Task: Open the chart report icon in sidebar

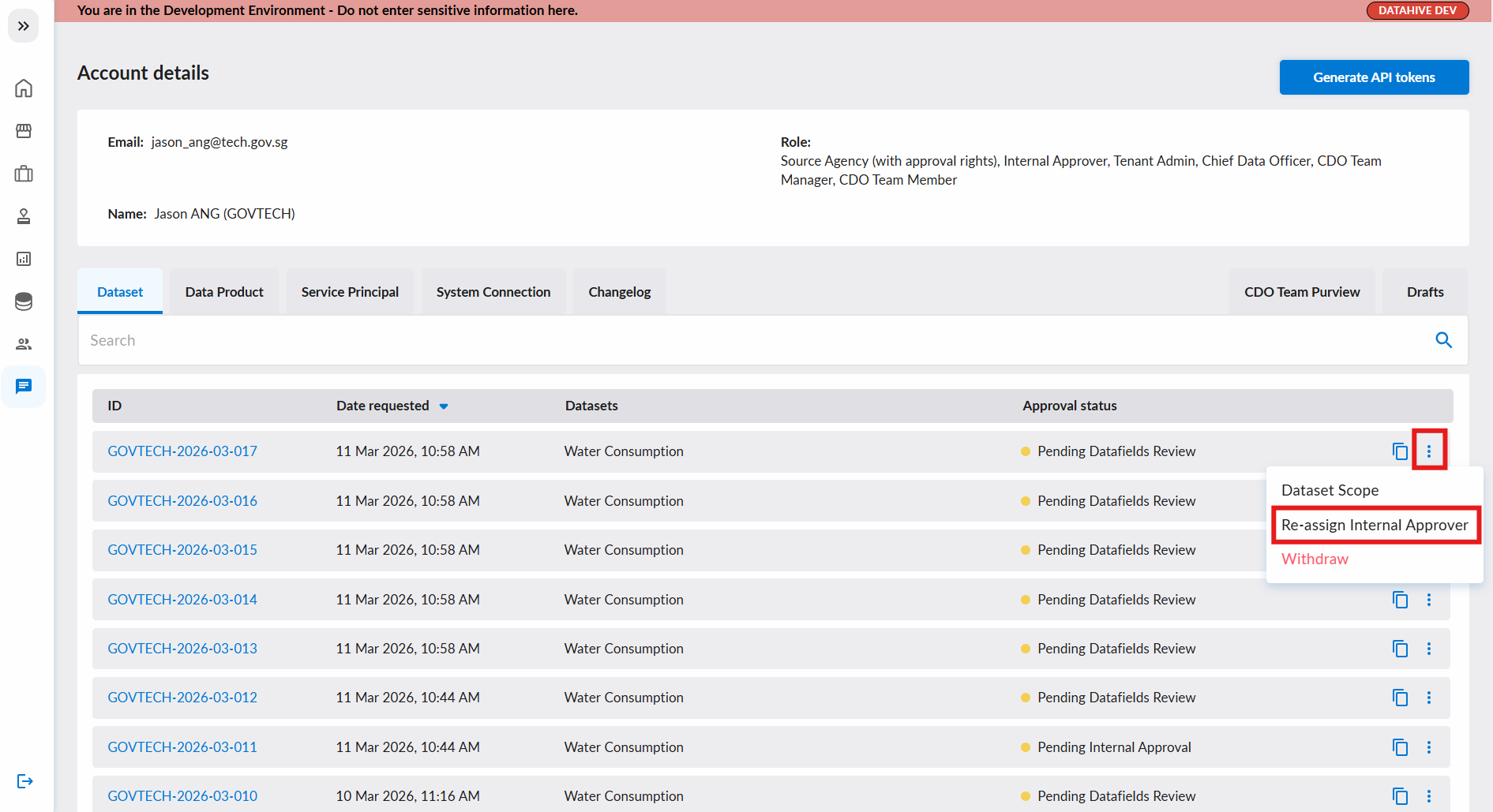Action: point(24,258)
